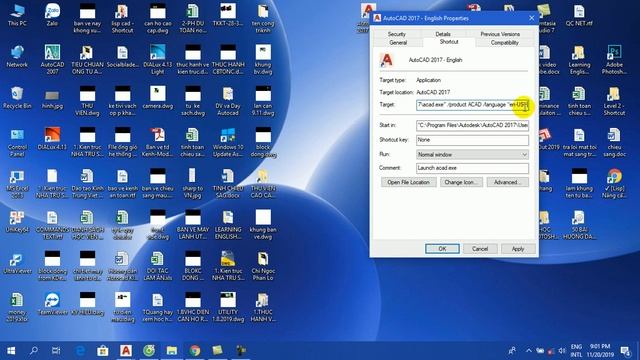Image resolution: width=640 pixels, height=360 pixels.
Task: Confirm the properties with OK
Action: click(x=442, y=249)
